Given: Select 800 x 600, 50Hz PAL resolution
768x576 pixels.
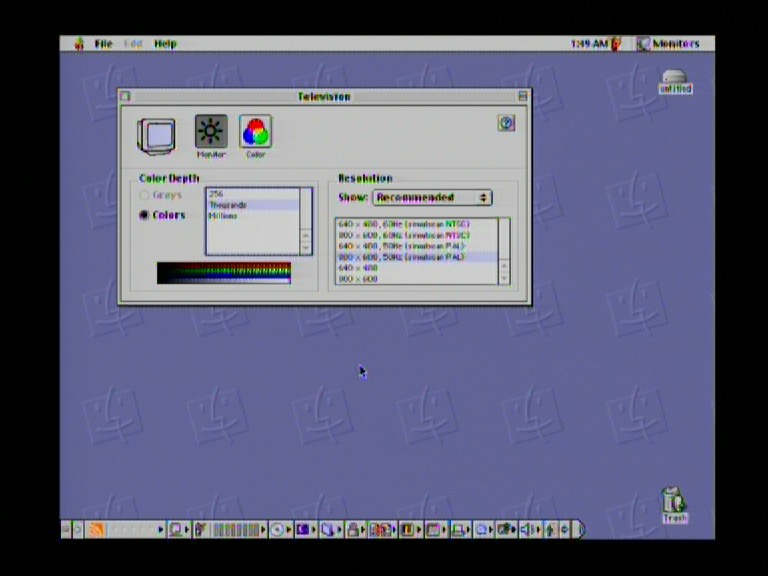Looking at the screenshot, I should [x=417, y=257].
